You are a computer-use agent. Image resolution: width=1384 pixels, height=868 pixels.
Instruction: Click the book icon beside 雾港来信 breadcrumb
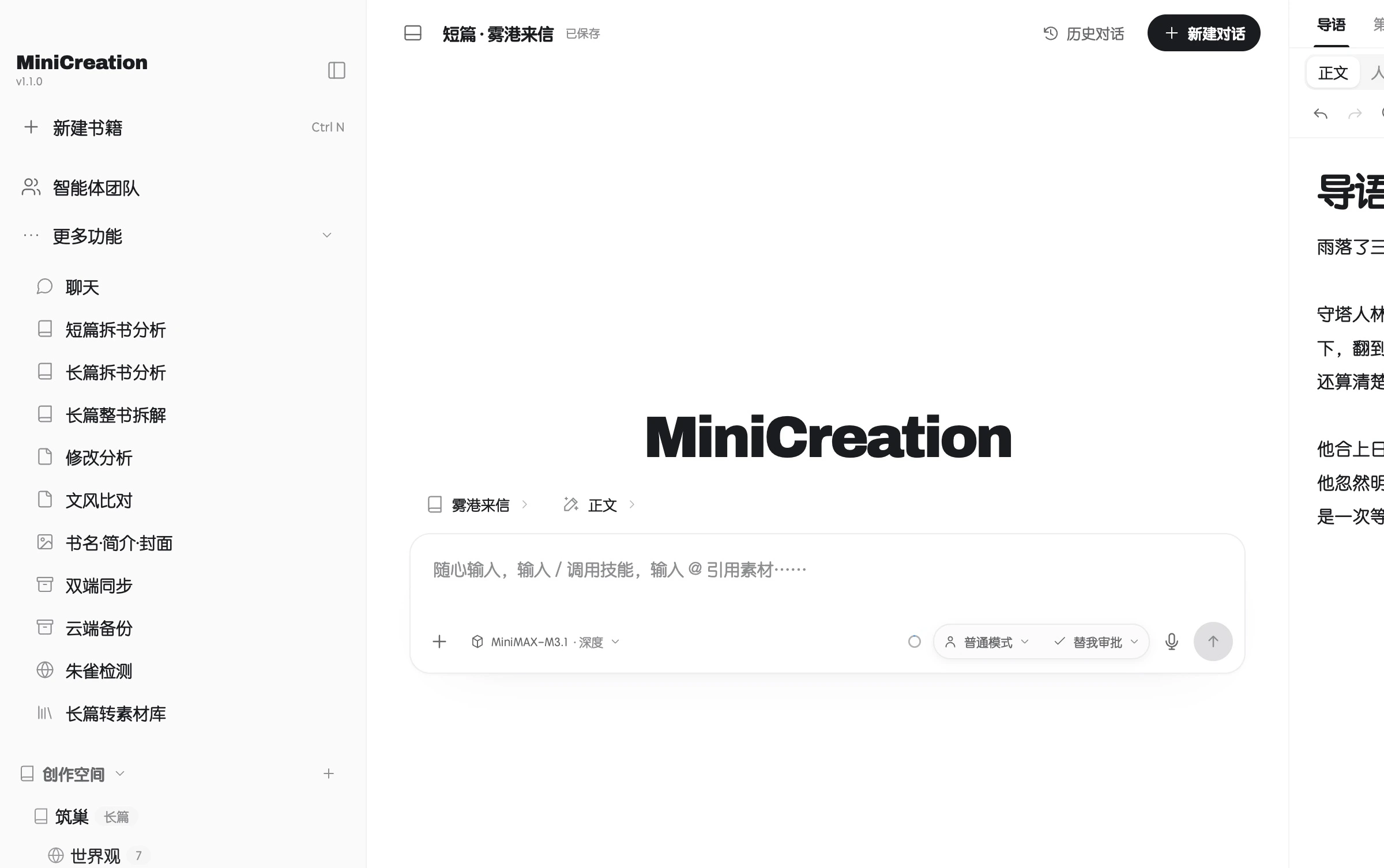pyautogui.click(x=435, y=504)
